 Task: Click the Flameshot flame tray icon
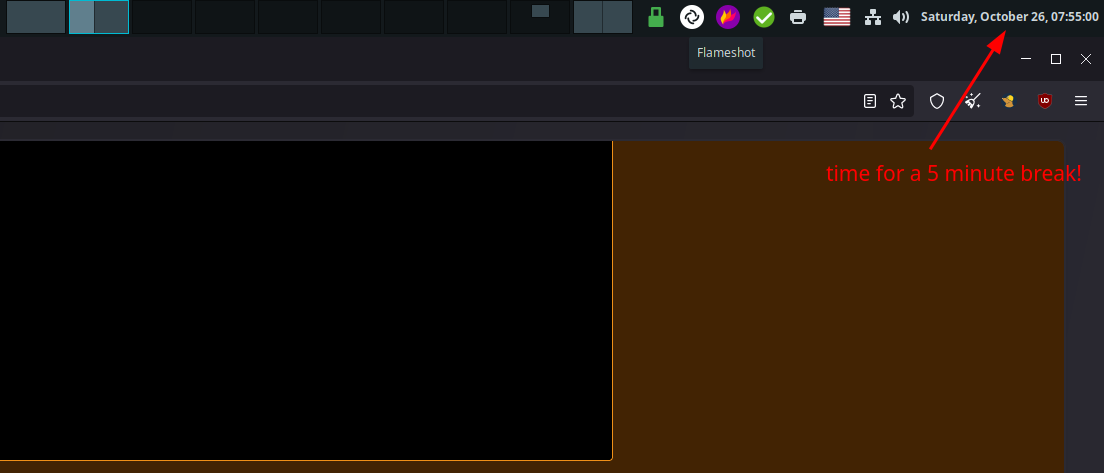728,17
